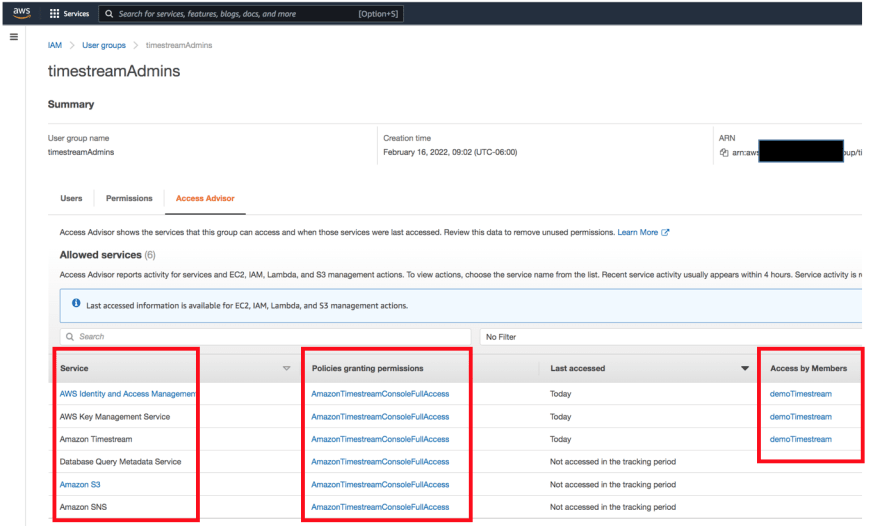This screenshot has height=526, width=880.
Task: Click the info icon in the blue banner
Action: [76, 303]
